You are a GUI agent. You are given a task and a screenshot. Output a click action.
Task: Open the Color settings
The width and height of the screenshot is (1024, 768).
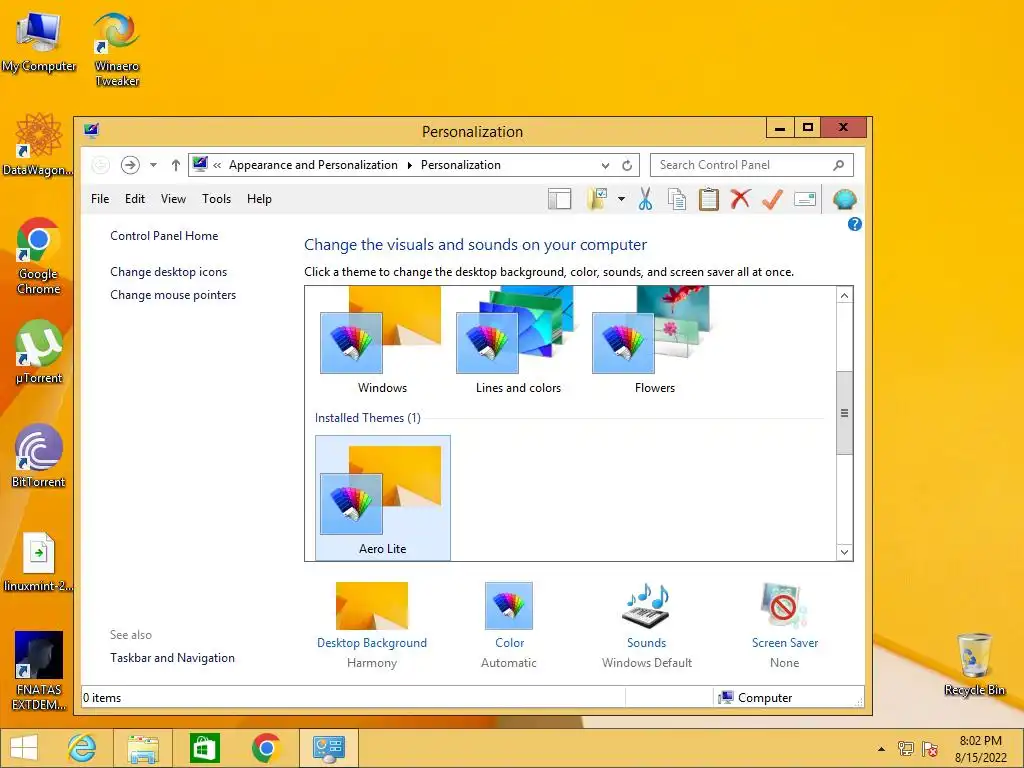click(x=509, y=625)
